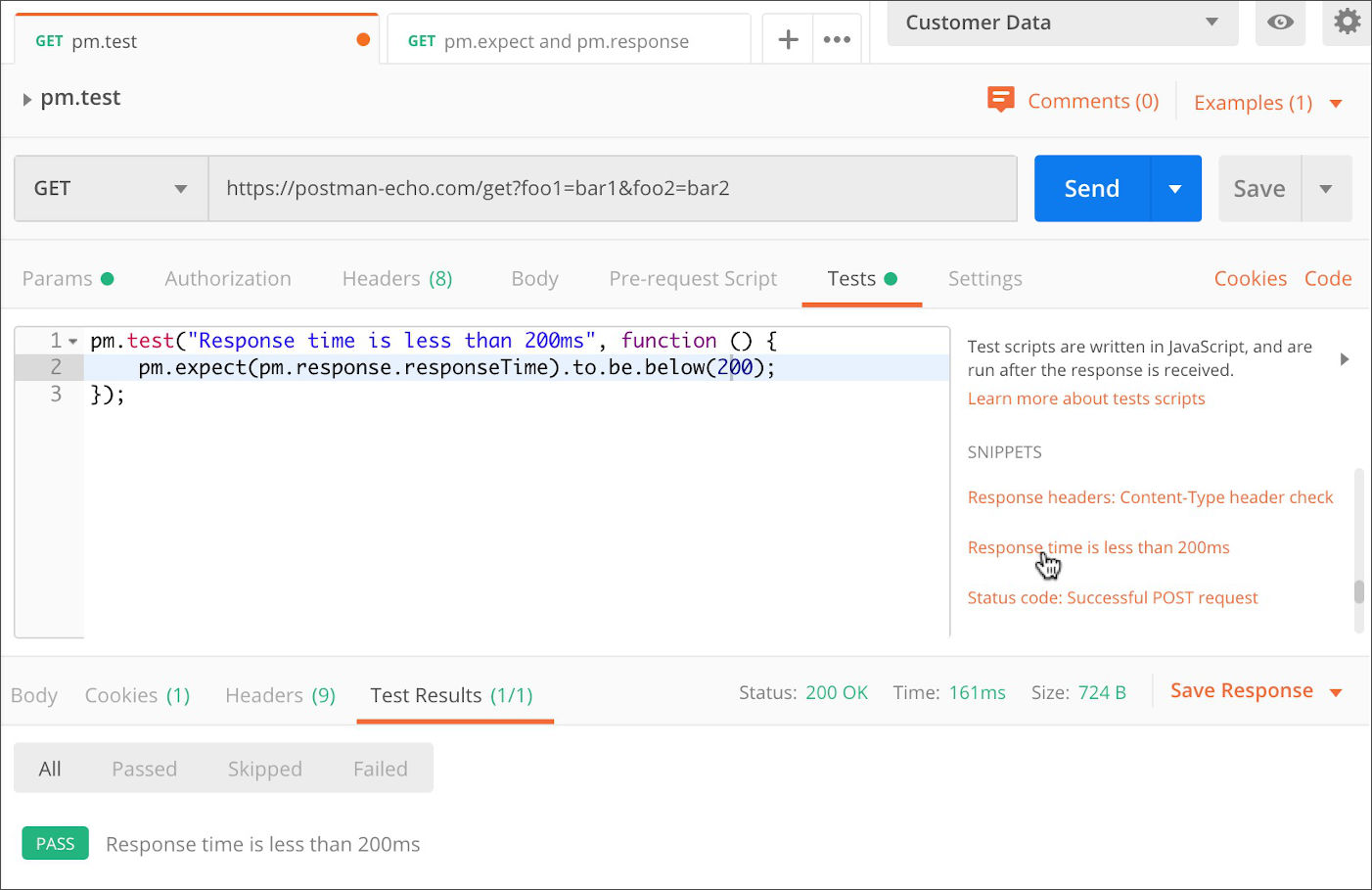The image size is (1372, 890).
Task: Open environment settings gear icon
Action: (x=1348, y=21)
